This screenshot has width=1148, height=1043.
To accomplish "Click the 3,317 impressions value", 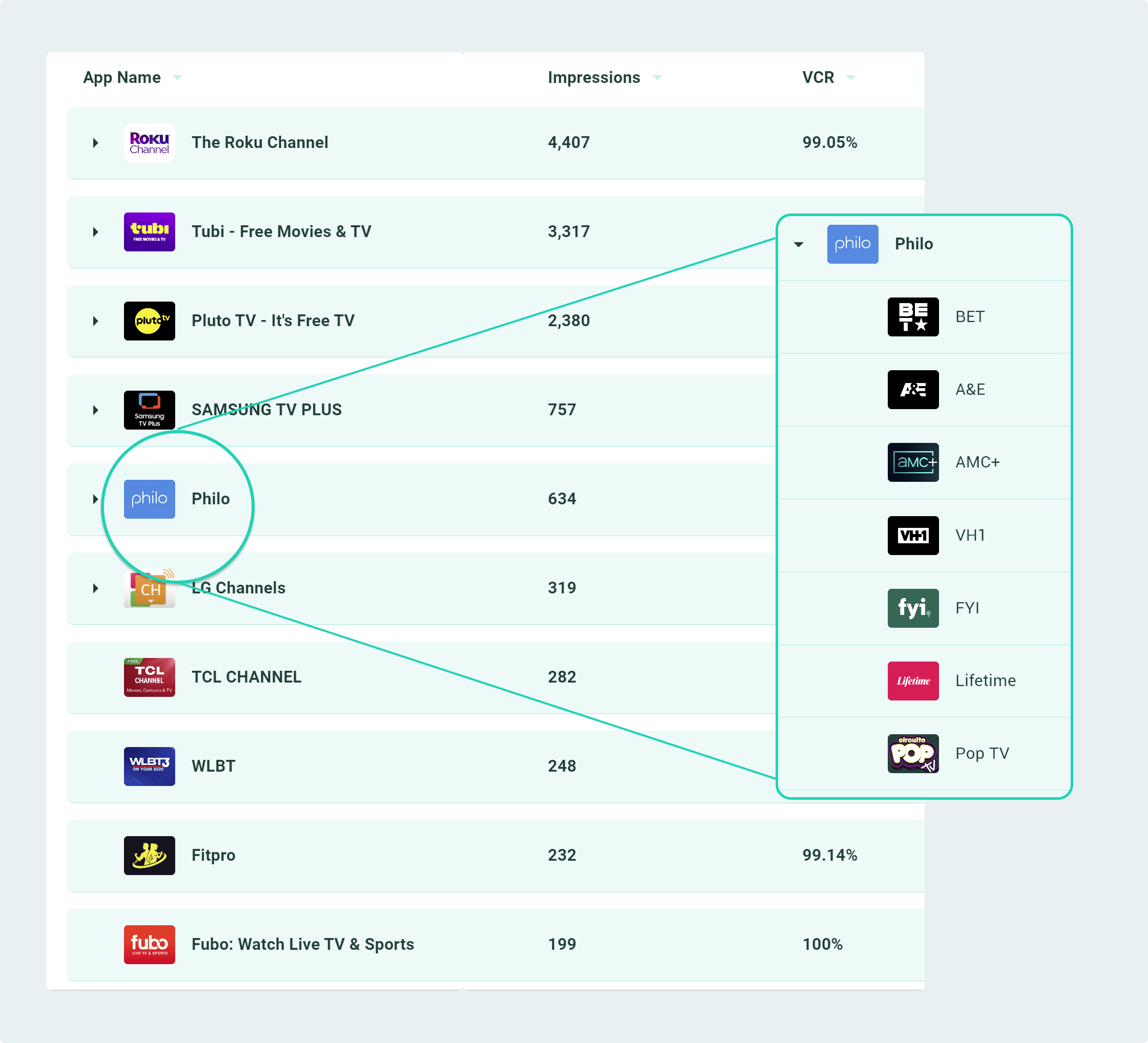I will [x=569, y=232].
